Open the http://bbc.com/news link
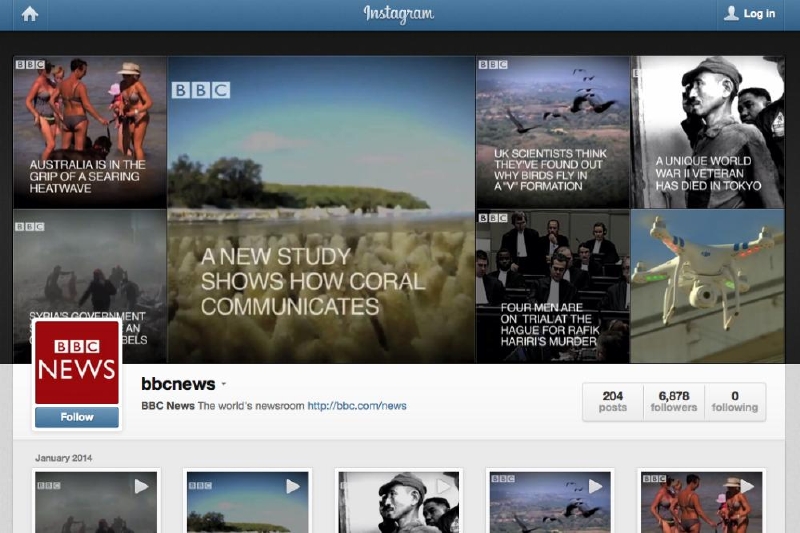The image size is (800, 533). coord(357,406)
